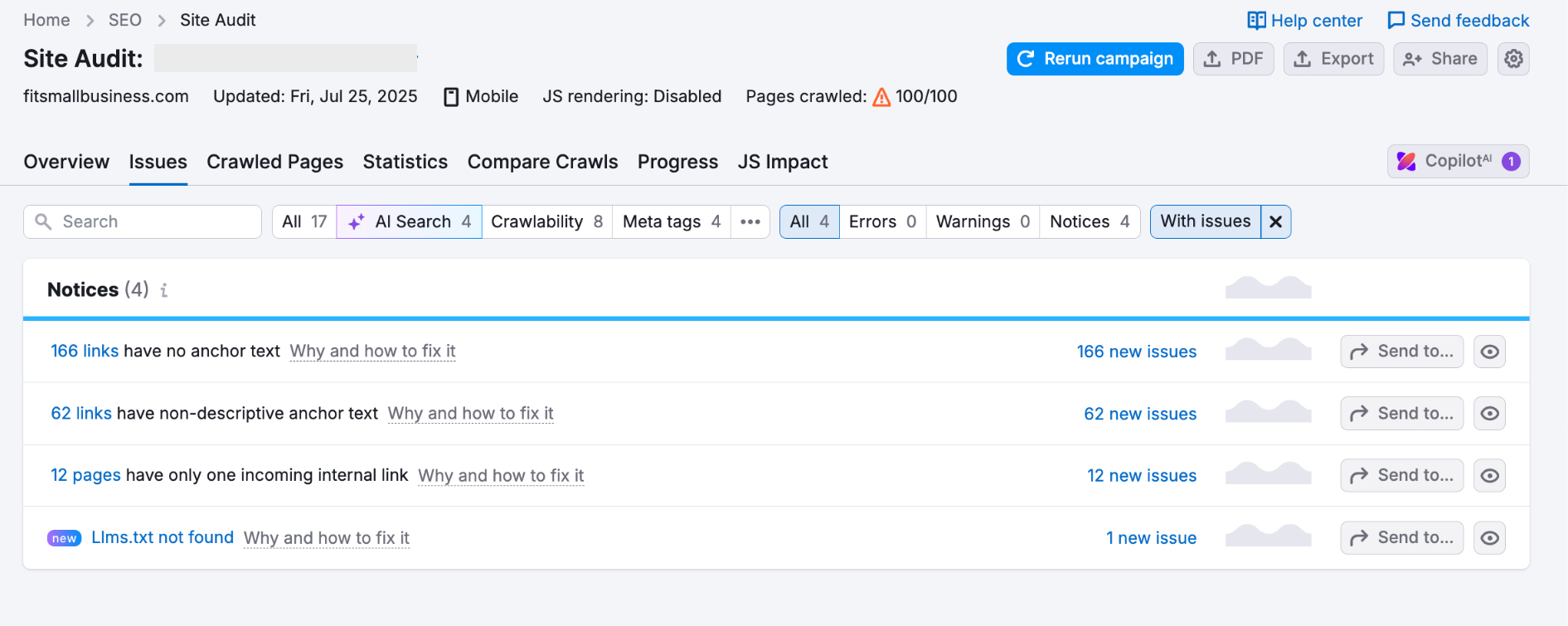
Task: Click the info icon beside Notices (4)
Action: tap(164, 290)
